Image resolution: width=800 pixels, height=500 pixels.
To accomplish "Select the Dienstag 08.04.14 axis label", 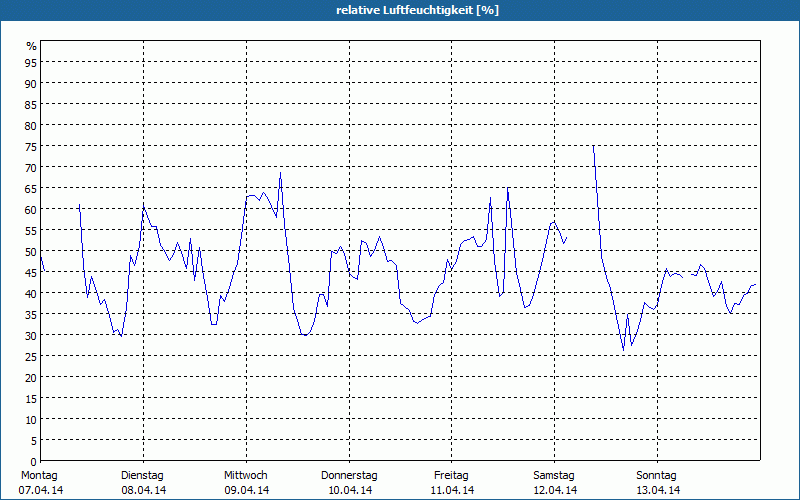I will point(143,483).
